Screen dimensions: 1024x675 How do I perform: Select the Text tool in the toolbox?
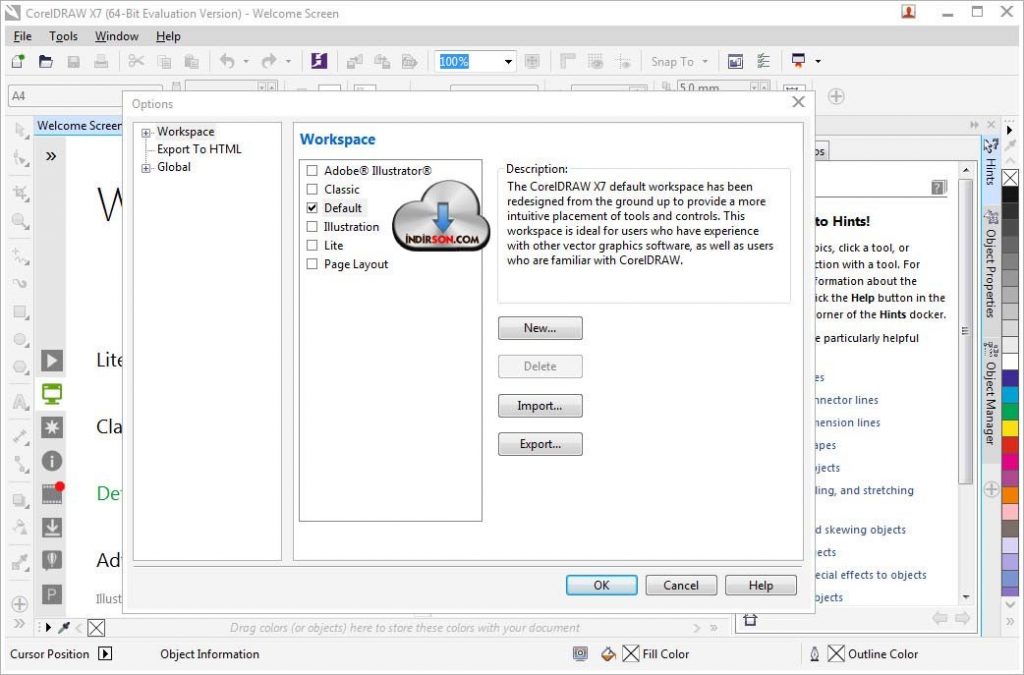(x=21, y=402)
